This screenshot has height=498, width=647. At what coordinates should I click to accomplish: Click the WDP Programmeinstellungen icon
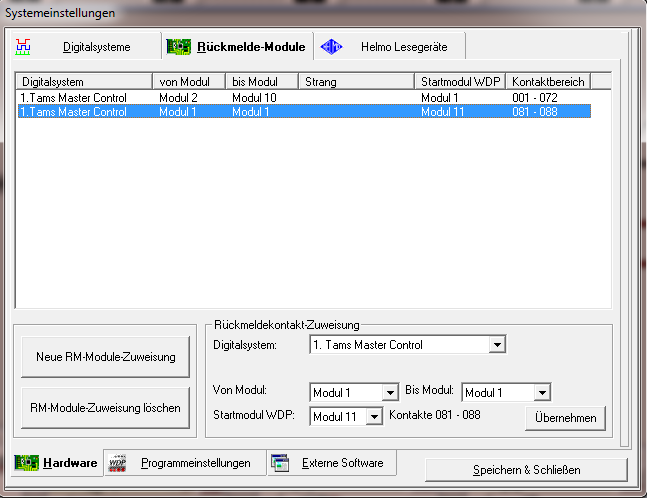click(x=117, y=463)
